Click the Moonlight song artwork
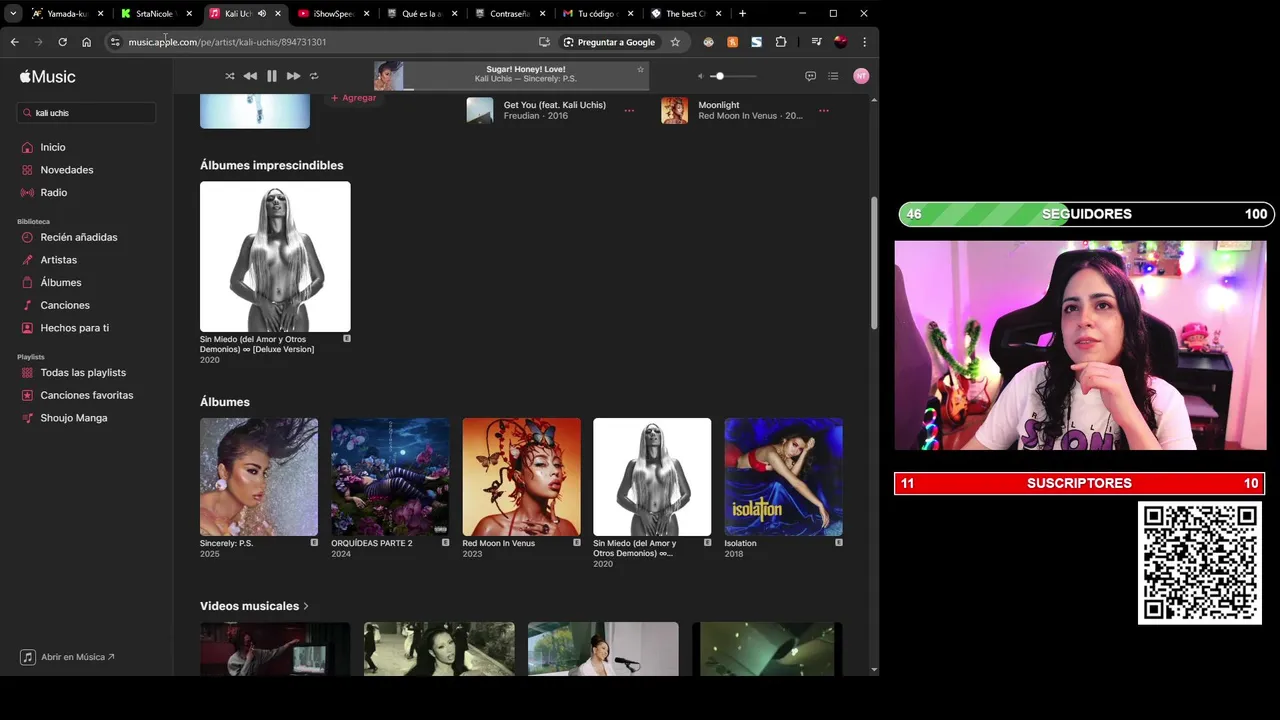This screenshot has width=1280, height=720. click(x=675, y=110)
